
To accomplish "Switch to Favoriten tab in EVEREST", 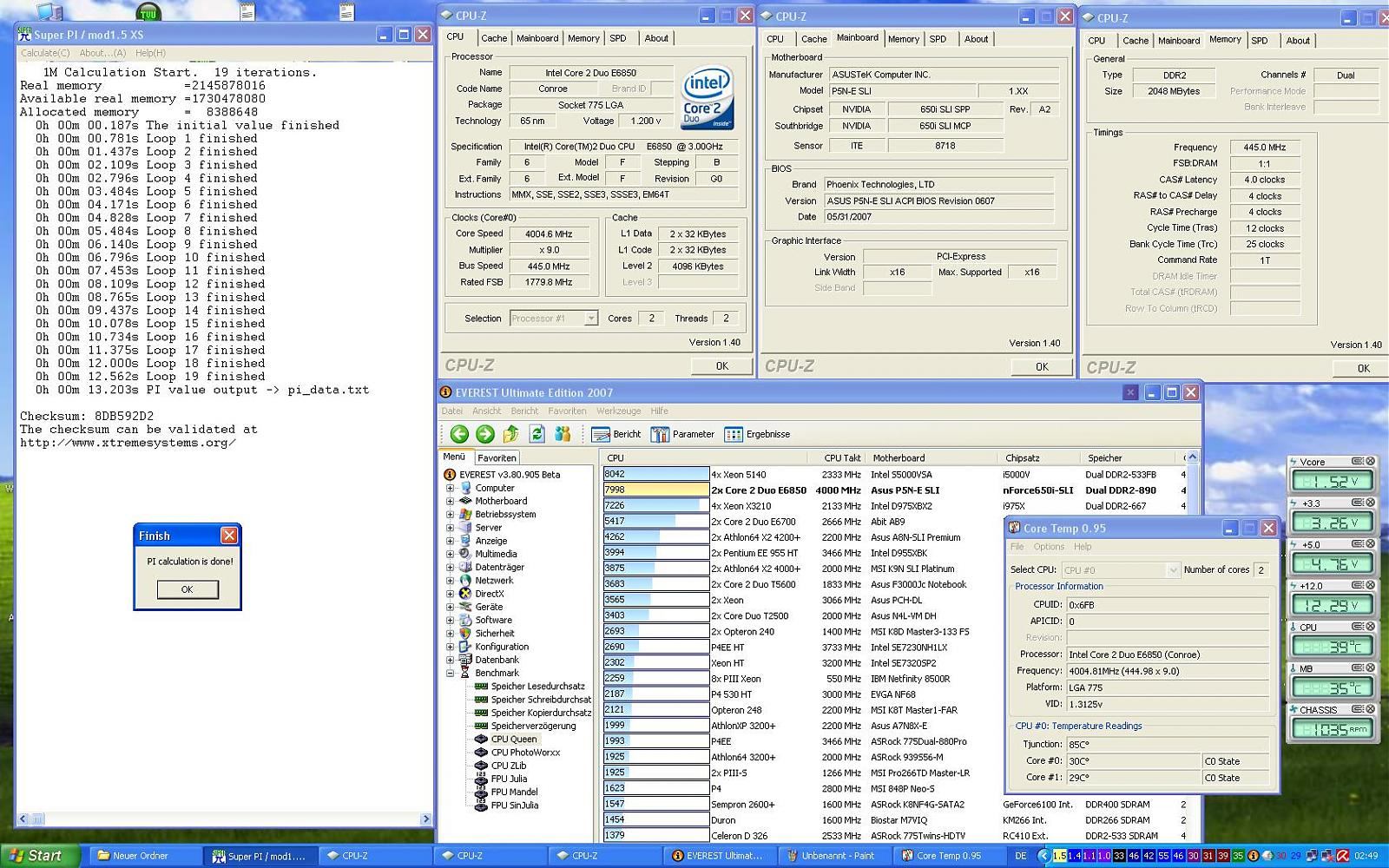I will 497,457.
